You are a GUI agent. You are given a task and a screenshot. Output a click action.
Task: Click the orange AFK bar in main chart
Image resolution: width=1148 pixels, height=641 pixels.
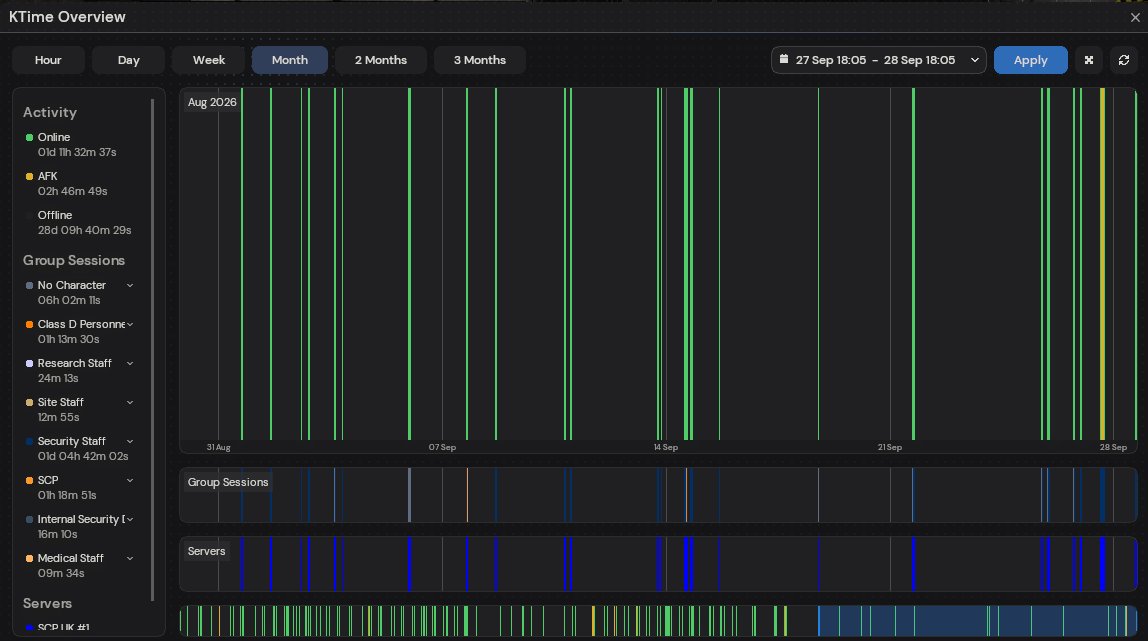click(1103, 263)
